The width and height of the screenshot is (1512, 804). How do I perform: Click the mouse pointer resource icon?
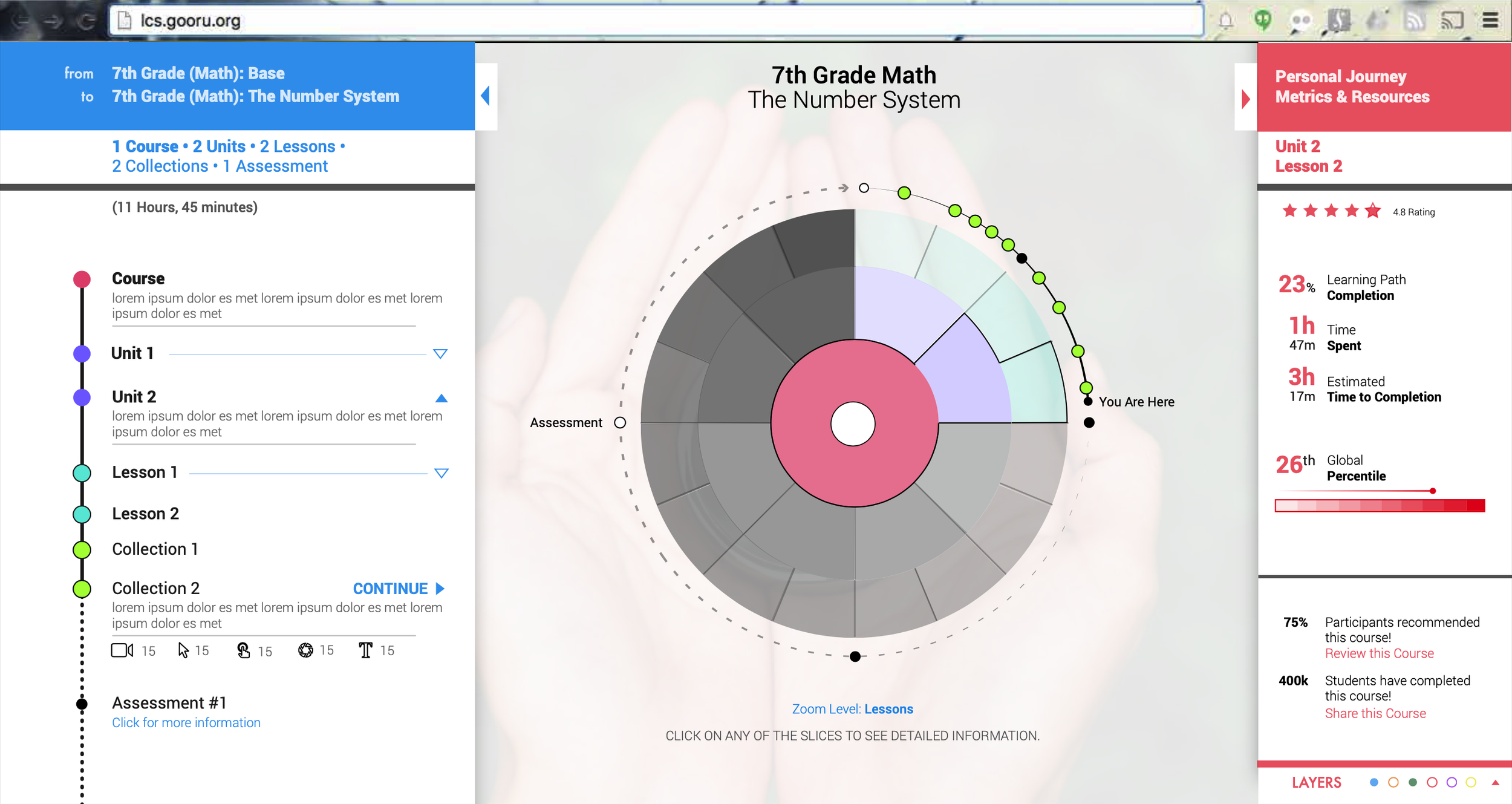tap(183, 650)
